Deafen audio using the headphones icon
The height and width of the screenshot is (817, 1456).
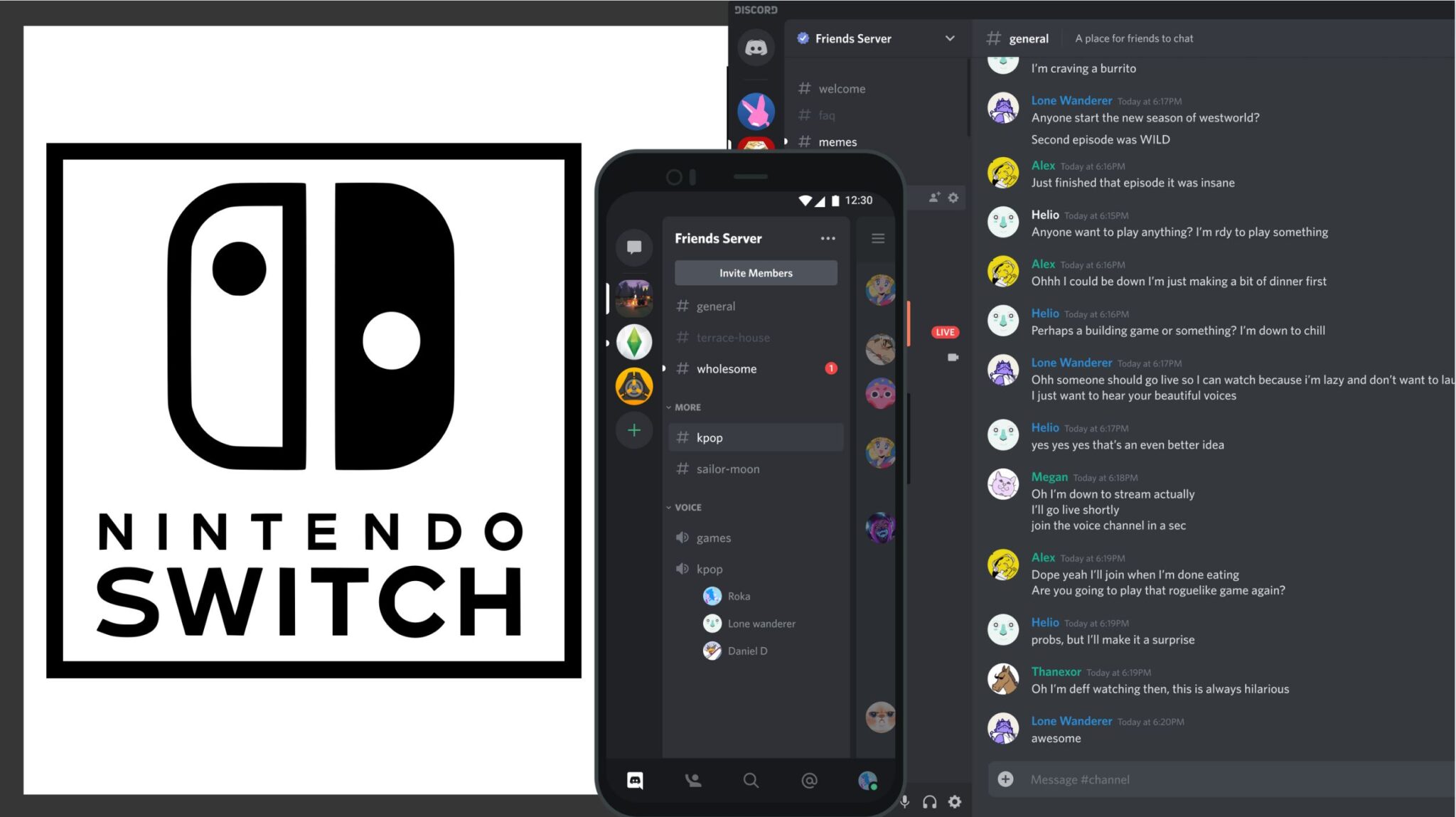pyautogui.click(x=928, y=801)
